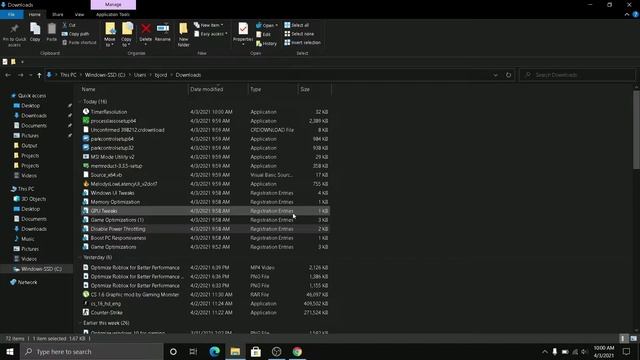
Task: Refresh the Downloads folder
Action: pos(508,75)
